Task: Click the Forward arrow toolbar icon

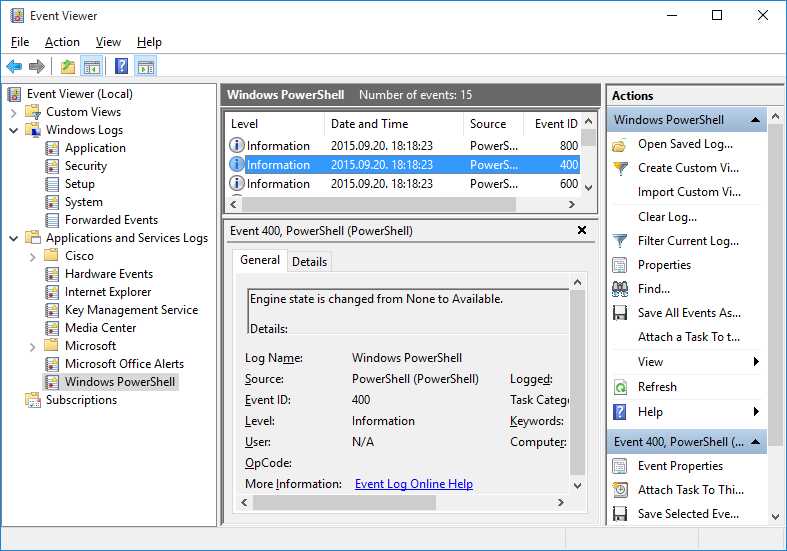Action: [x=37, y=66]
